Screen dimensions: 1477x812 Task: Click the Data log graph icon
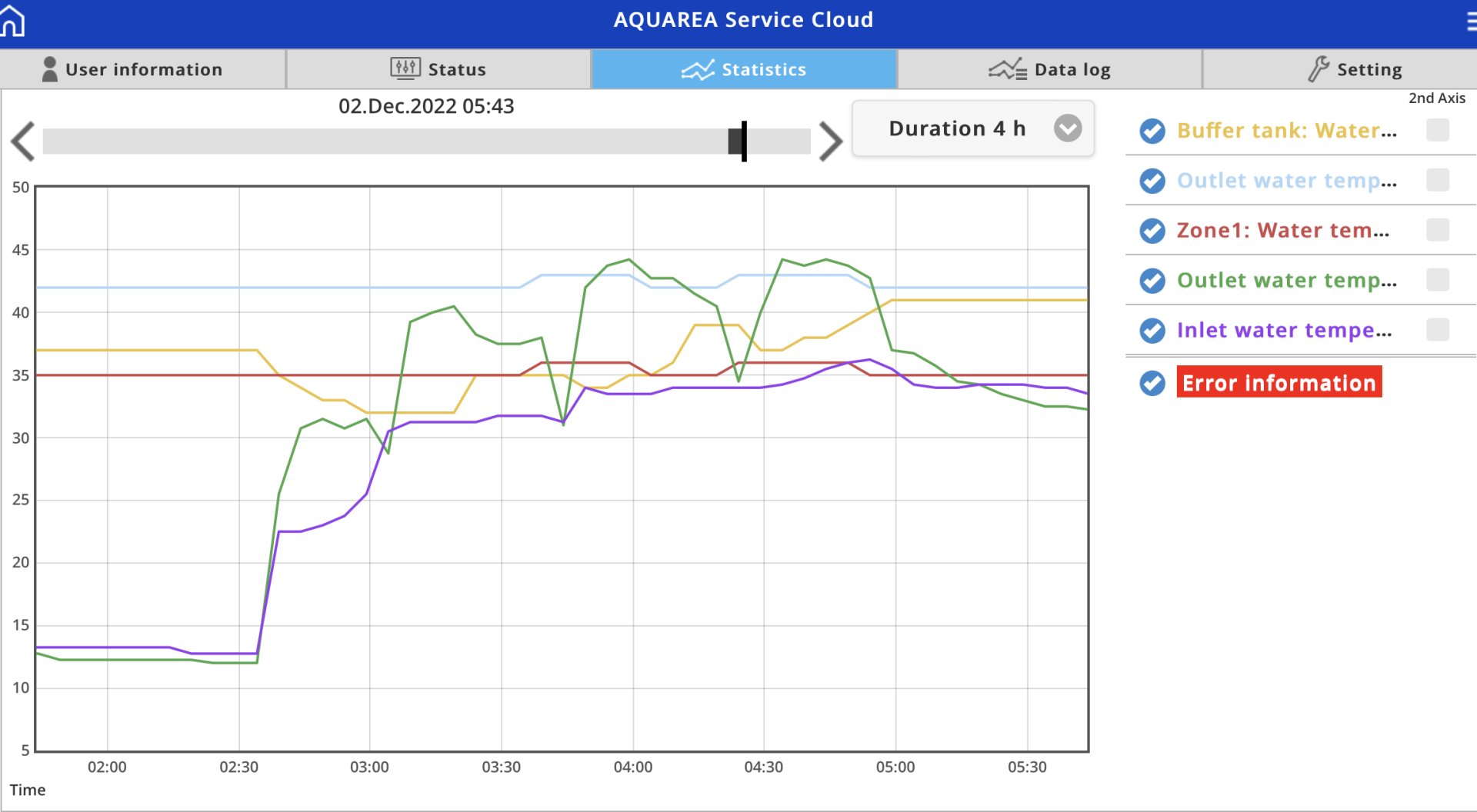coord(1007,70)
